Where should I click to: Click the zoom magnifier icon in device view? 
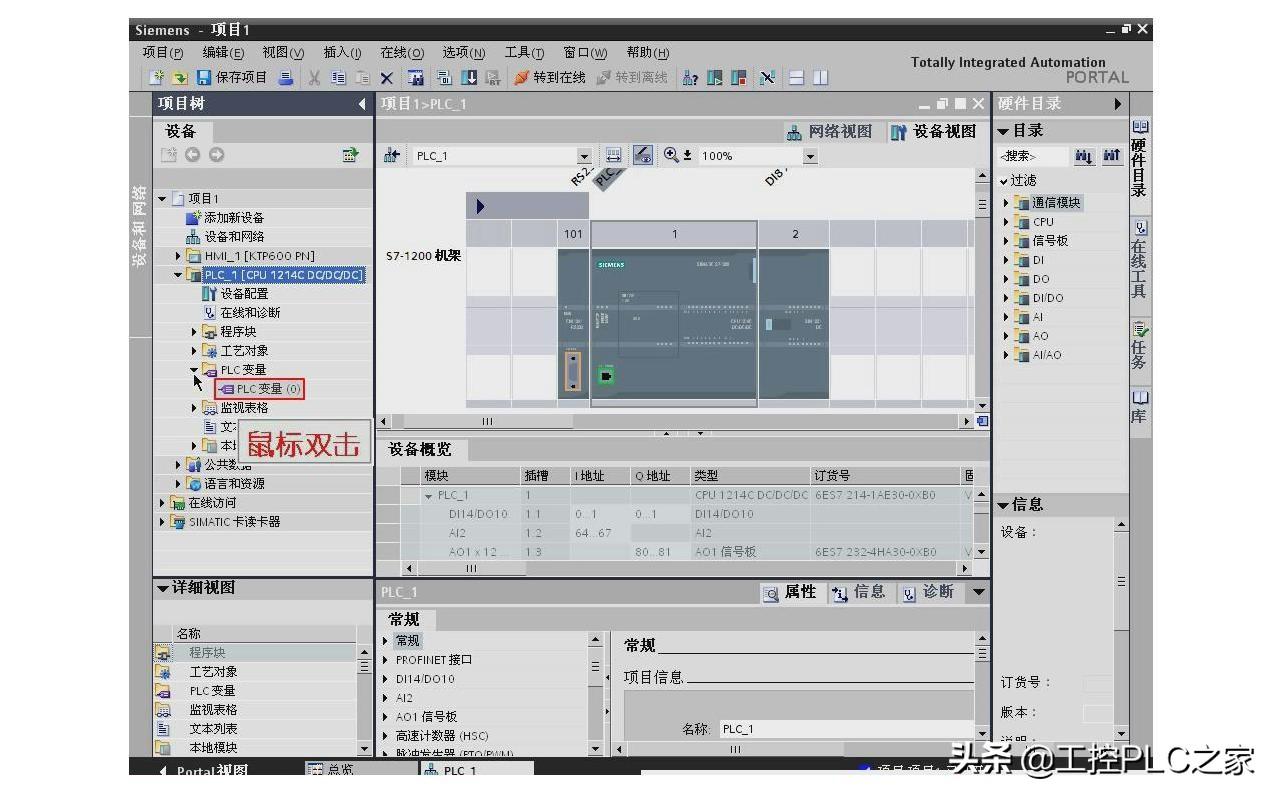click(x=671, y=155)
